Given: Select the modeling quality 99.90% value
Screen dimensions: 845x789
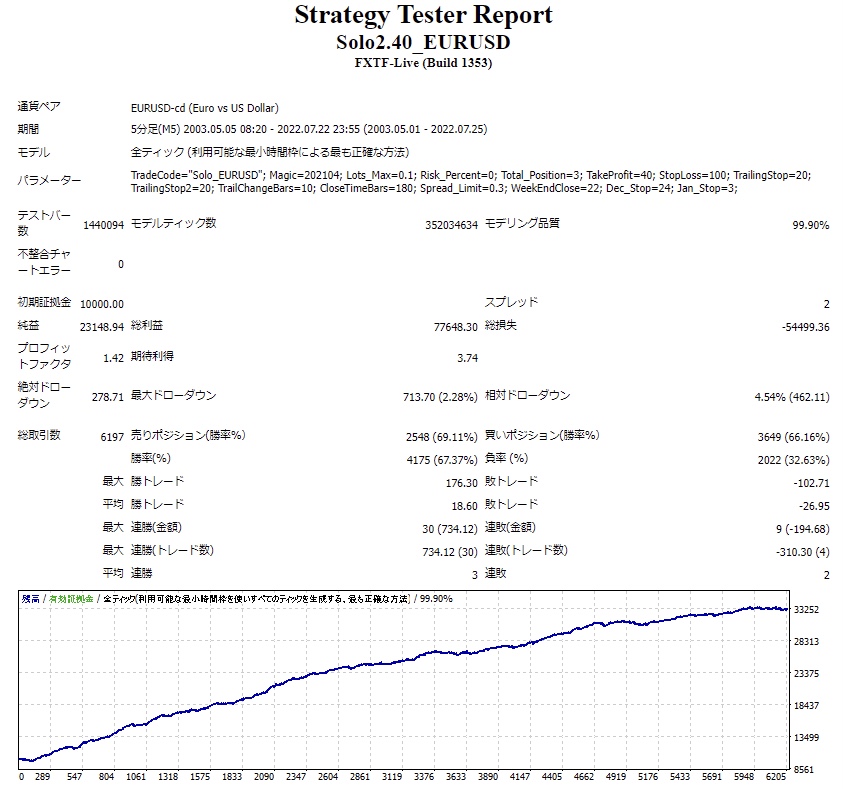Looking at the screenshot, I should click(811, 225).
